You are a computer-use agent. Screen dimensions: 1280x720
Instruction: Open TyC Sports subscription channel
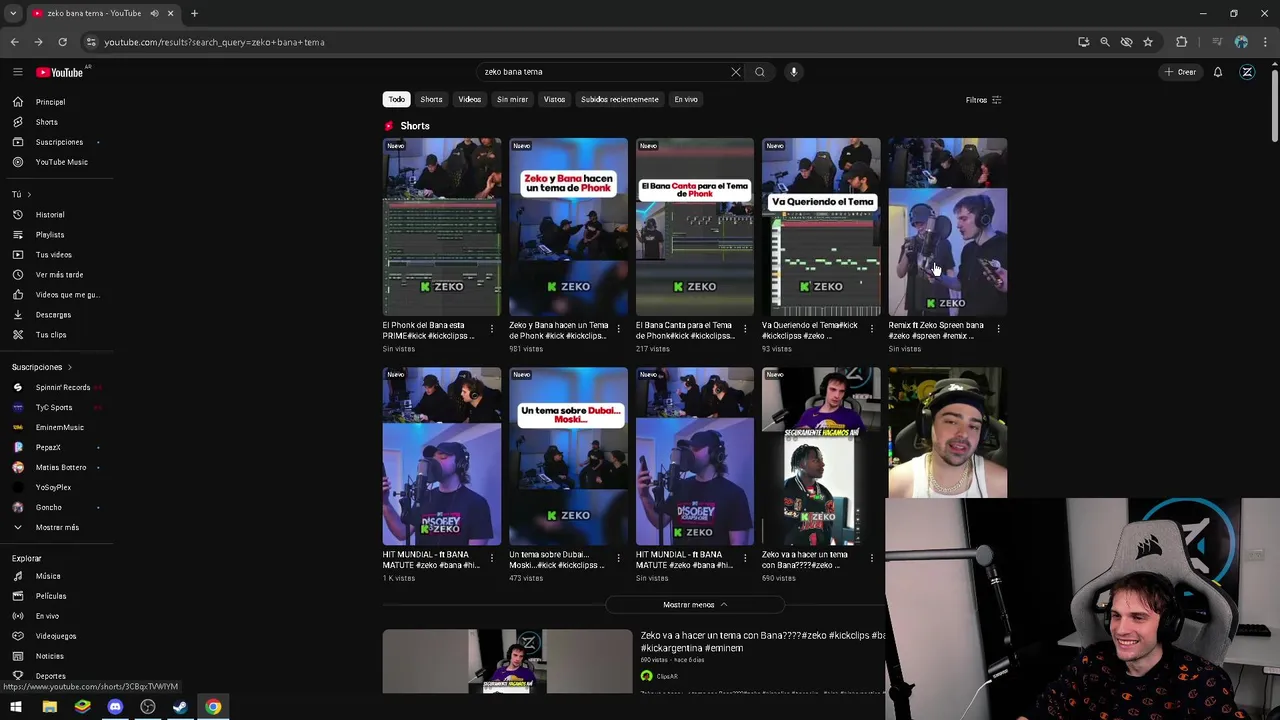click(x=56, y=407)
